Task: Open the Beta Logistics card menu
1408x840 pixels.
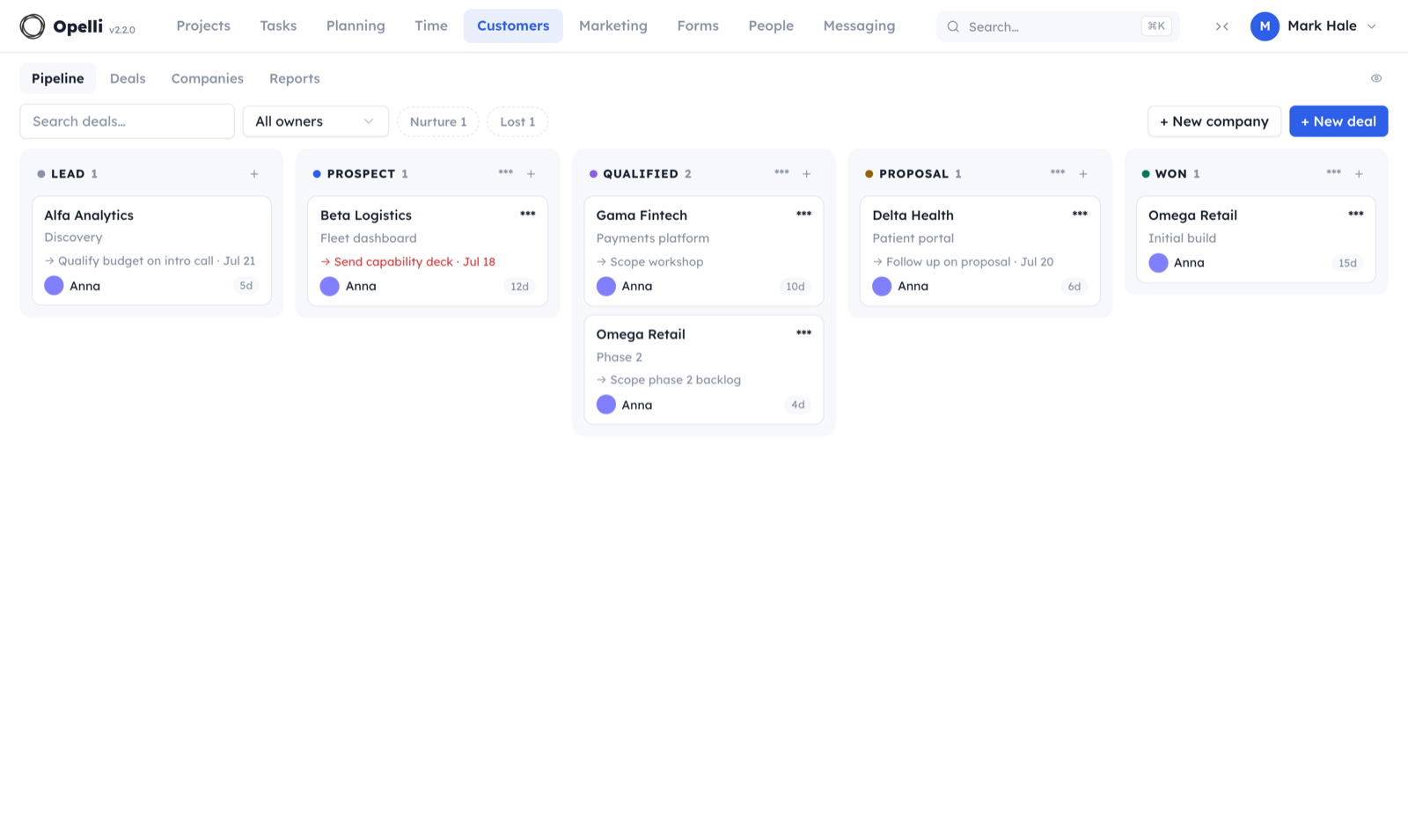Action: pyautogui.click(x=528, y=214)
